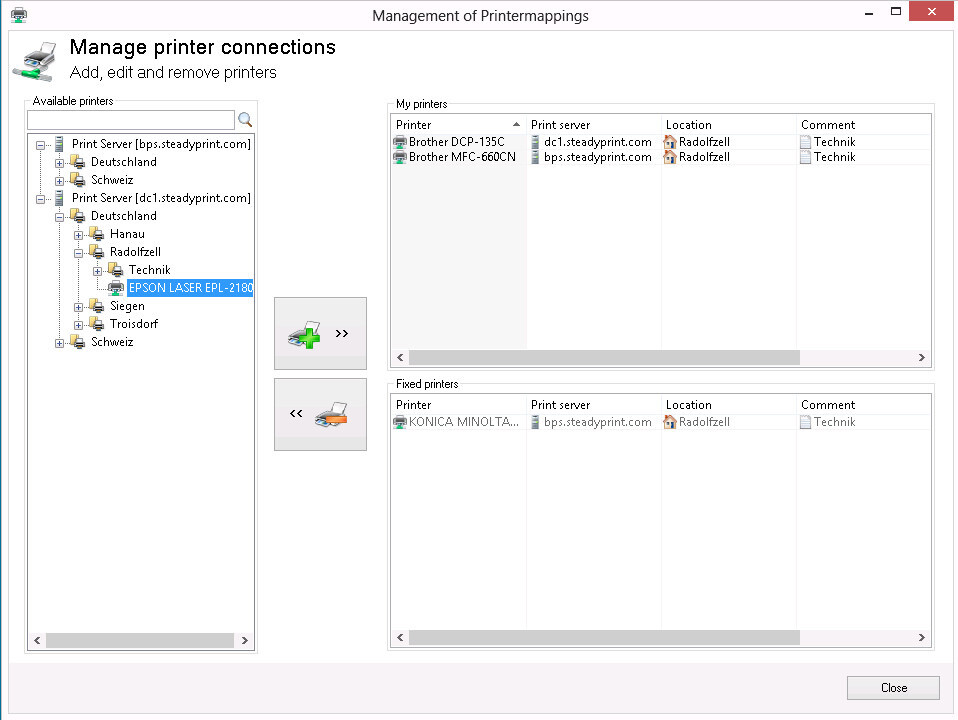Collapse the Print Server bps.steadyprint.com node
This screenshot has height=720, width=958.
[x=40, y=145]
